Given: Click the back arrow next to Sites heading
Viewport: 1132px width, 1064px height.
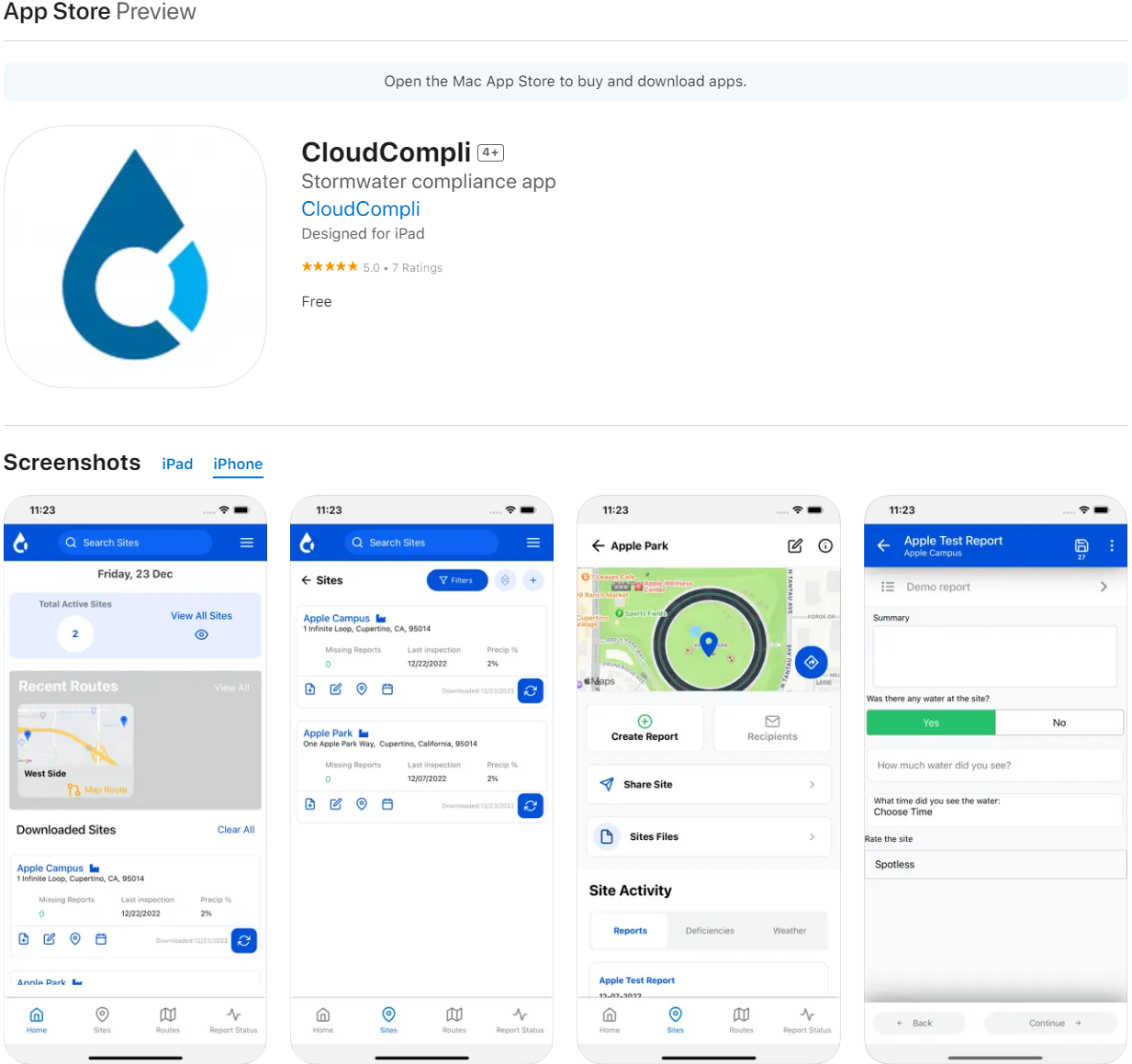Looking at the screenshot, I should click(x=306, y=580).
